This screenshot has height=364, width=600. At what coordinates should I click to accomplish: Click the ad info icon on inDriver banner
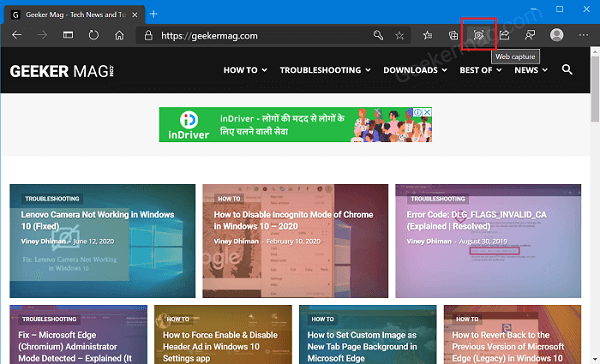pyautogui.click(x=418, y=112)
